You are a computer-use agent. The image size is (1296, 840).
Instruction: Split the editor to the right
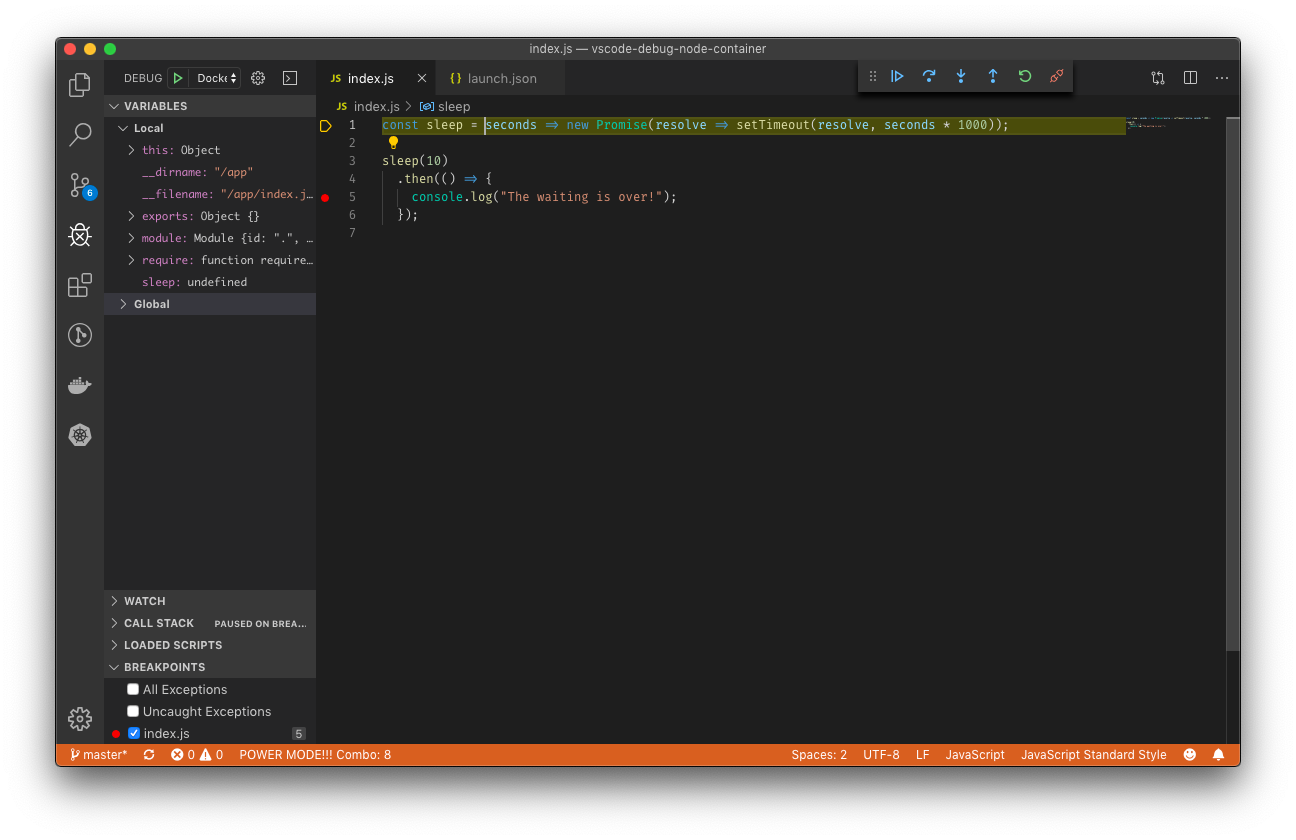tap(1190, 78)
